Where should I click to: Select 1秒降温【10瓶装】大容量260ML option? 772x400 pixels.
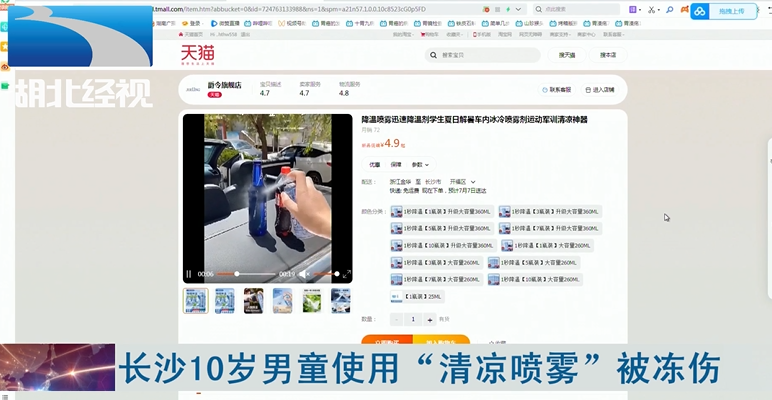(535, 279)
